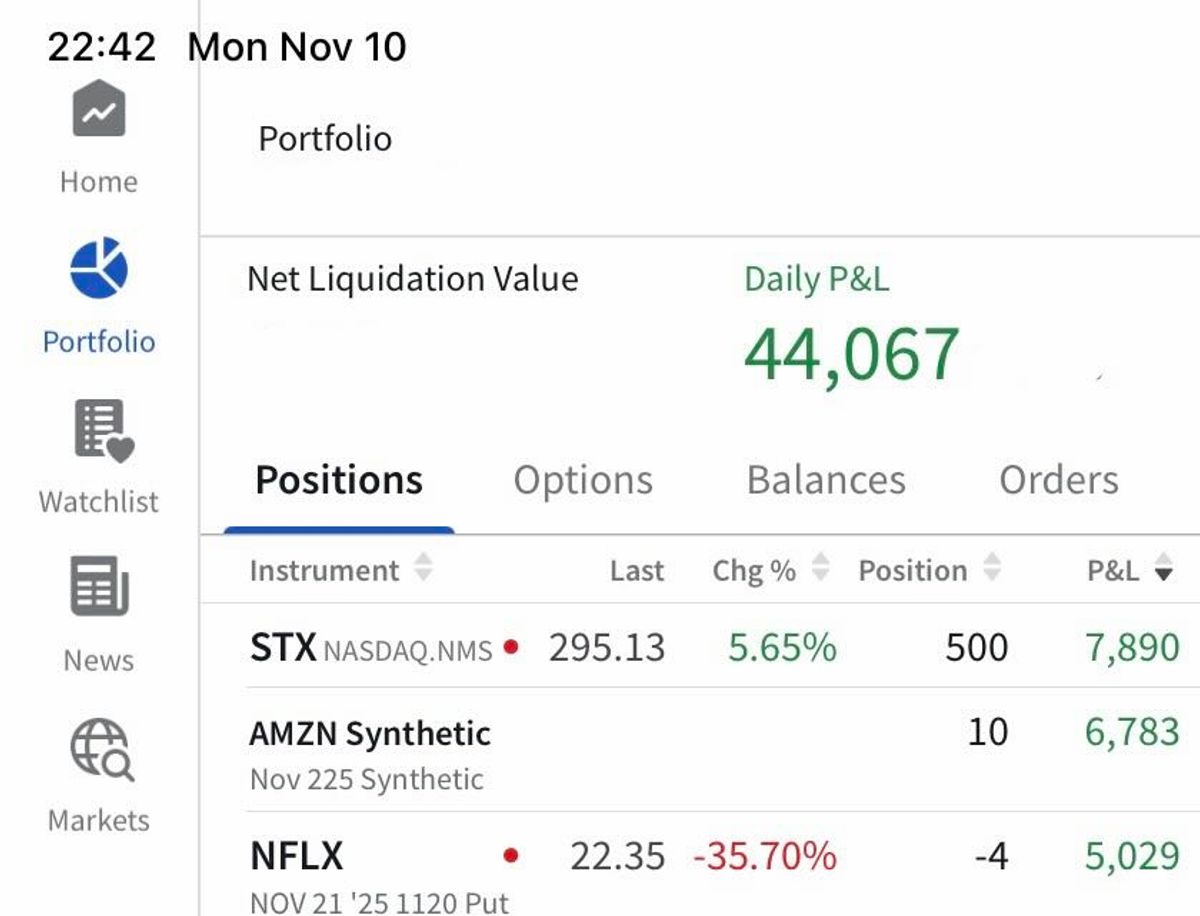The height and width of the screenshot is (916, 1200).
Task: Click the red dot next to STX
Action: point(511,647)
